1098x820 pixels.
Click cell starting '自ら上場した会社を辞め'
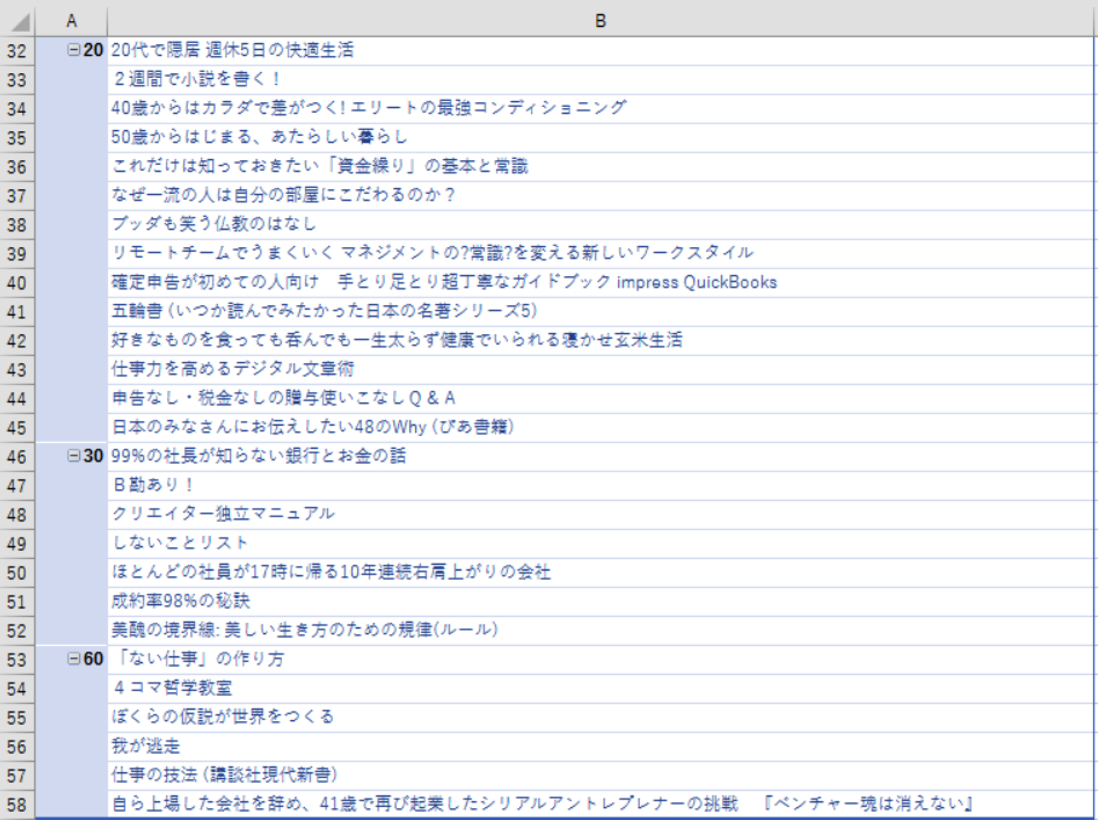pos(600,805)
